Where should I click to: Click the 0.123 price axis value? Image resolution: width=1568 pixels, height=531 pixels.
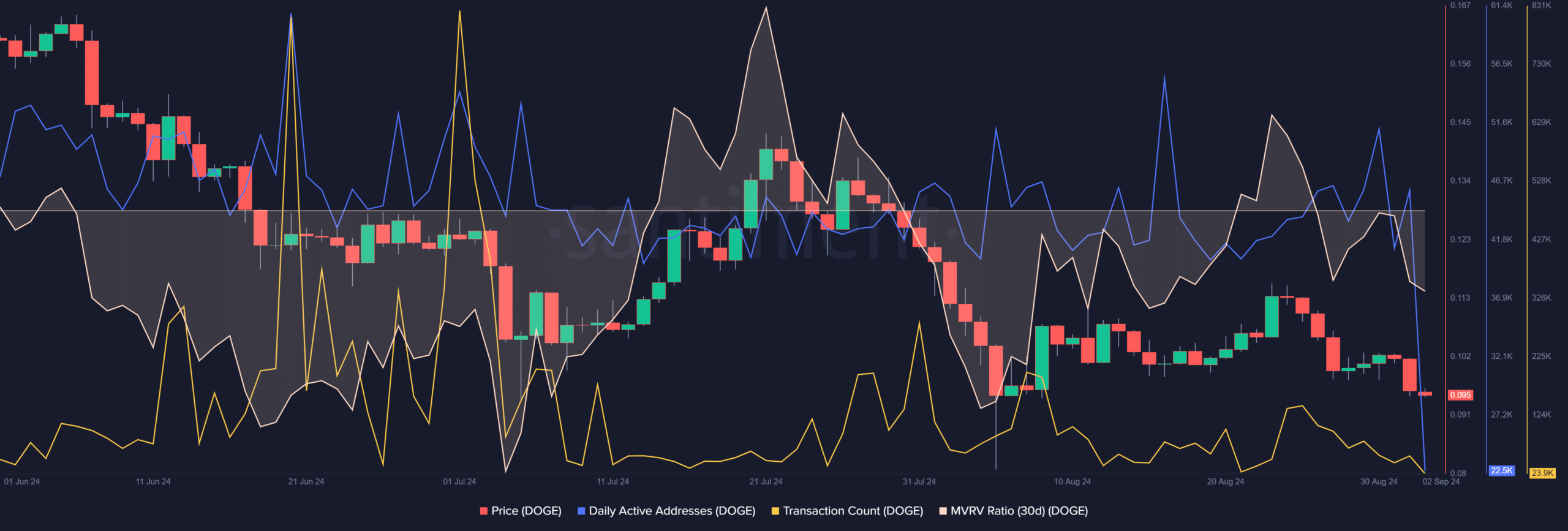coord(1460,239)
